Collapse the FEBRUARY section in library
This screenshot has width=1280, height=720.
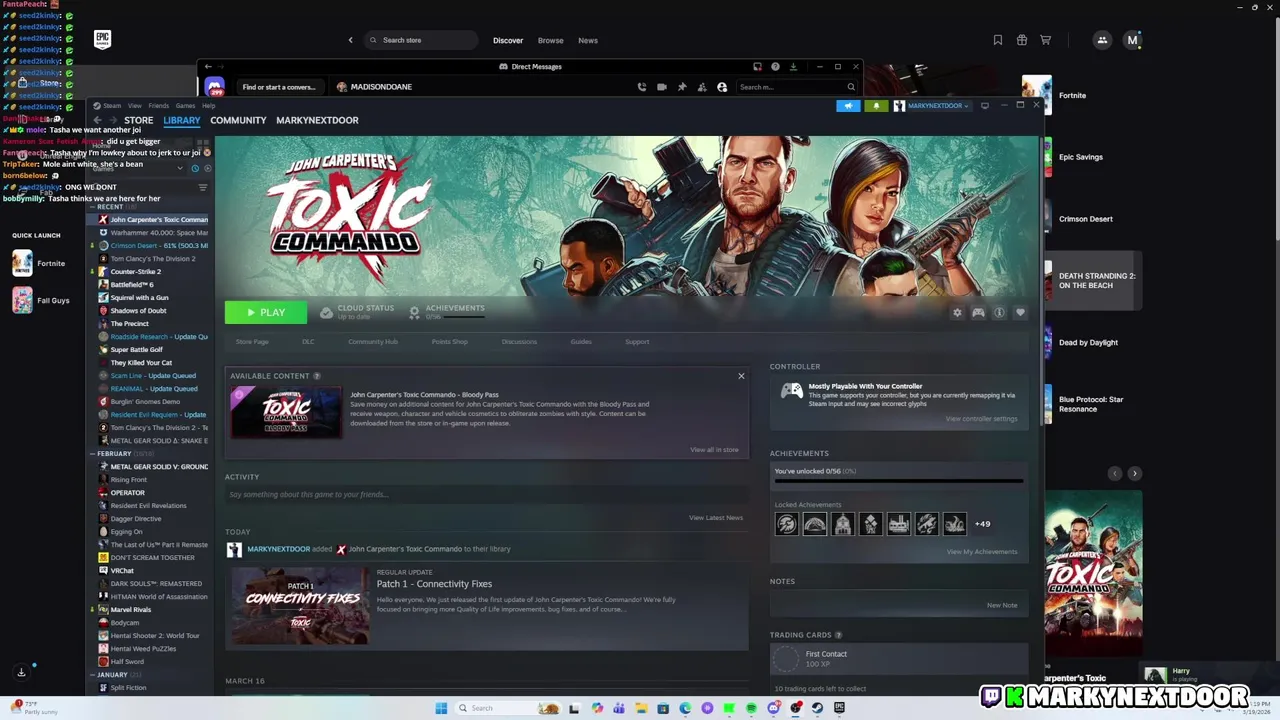click(x=92, y=454)
